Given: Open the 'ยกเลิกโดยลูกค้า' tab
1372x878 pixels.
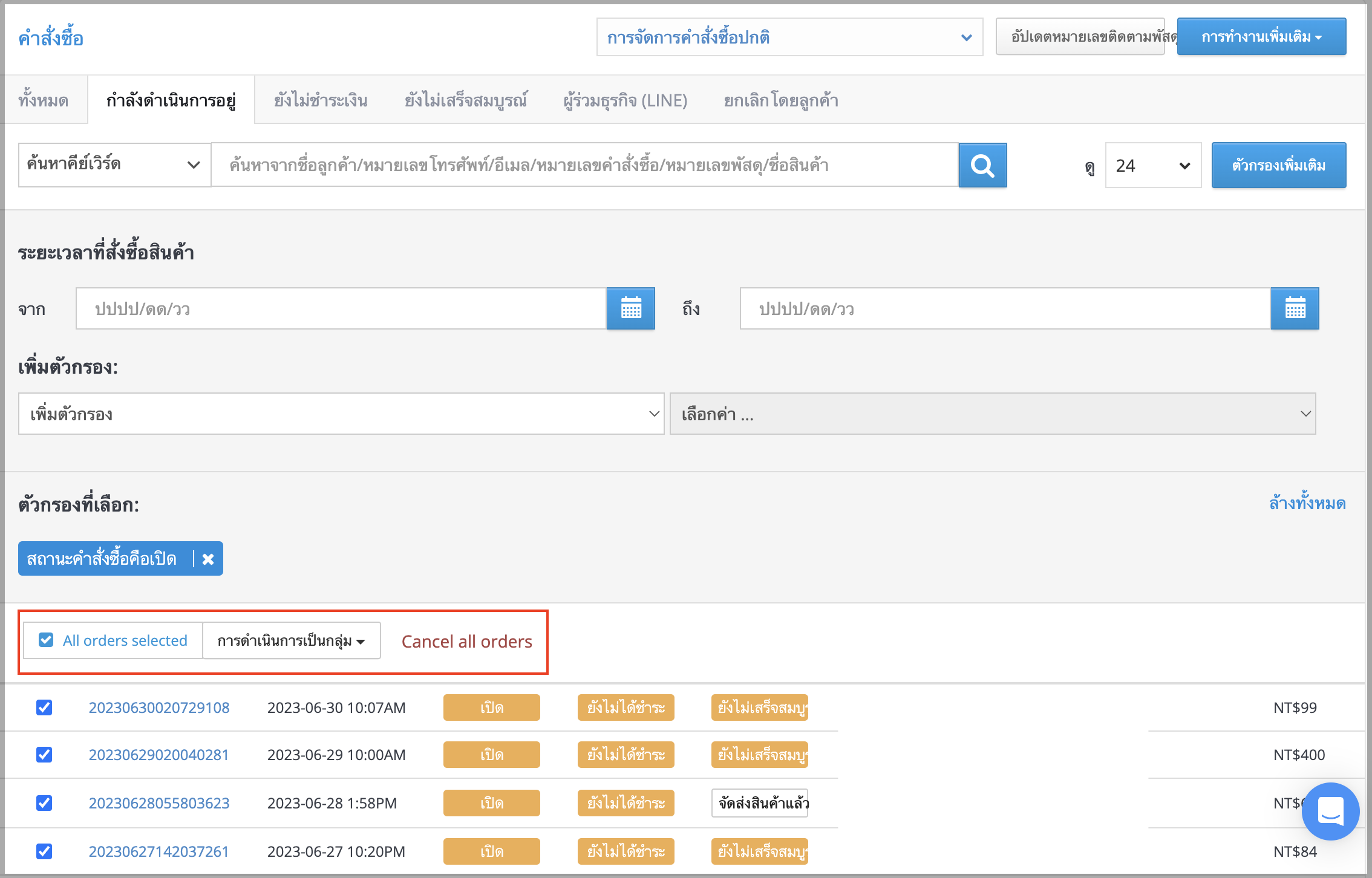Looking at the screenshot, I should click(x=781, y=100).
